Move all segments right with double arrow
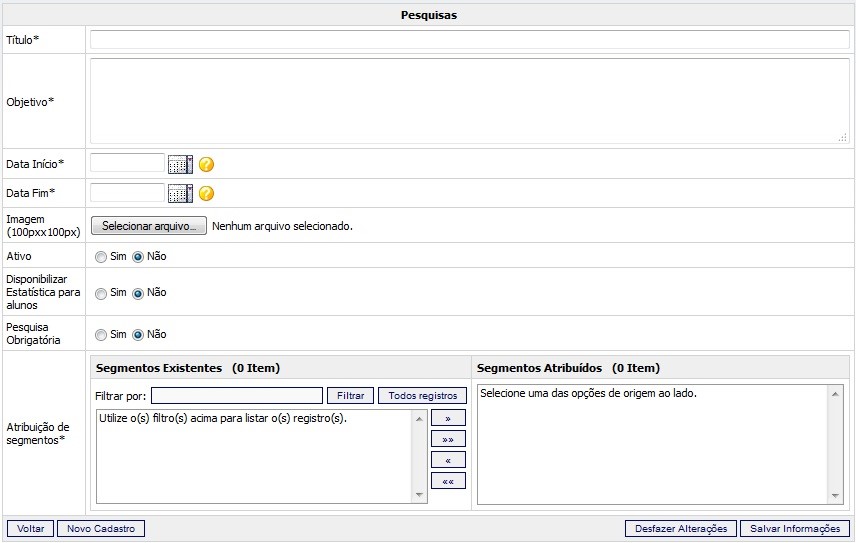Viewport: 856px width, 543px height. (448, 439)
